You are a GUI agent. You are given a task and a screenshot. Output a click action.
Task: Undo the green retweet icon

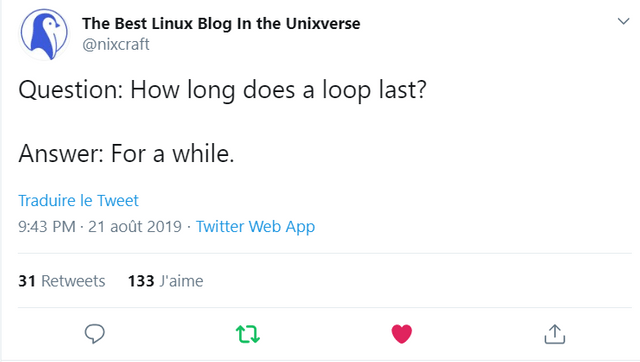coord(248,334)
